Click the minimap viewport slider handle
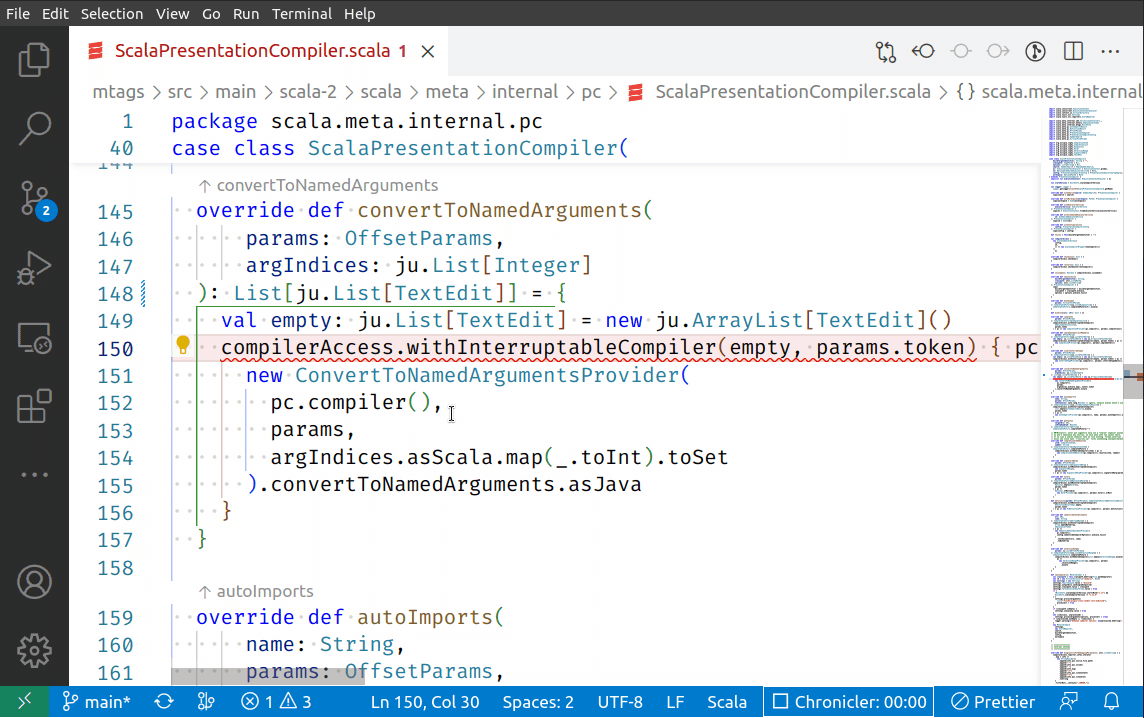Screen dimensions: 1144x718 (x=1132, y=380)
